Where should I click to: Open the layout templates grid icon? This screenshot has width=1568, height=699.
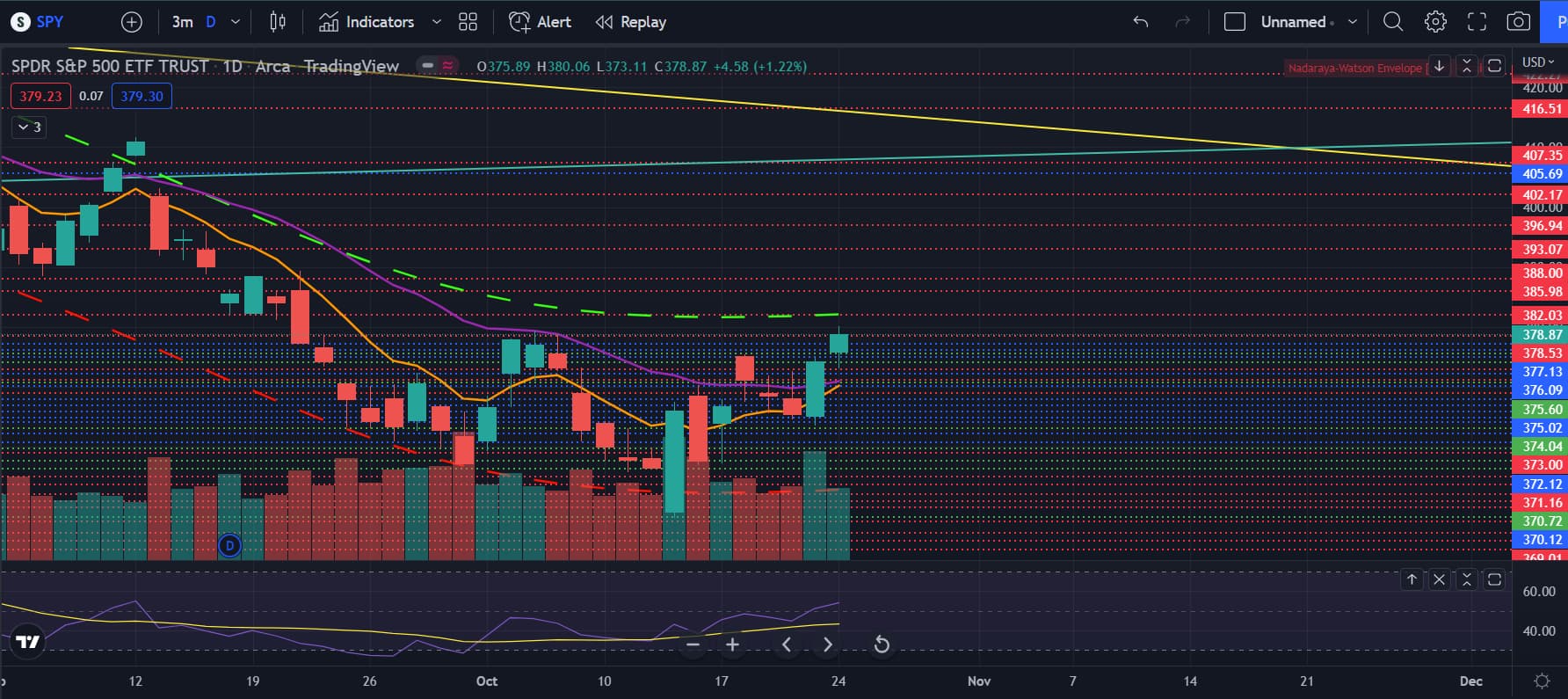468,22
